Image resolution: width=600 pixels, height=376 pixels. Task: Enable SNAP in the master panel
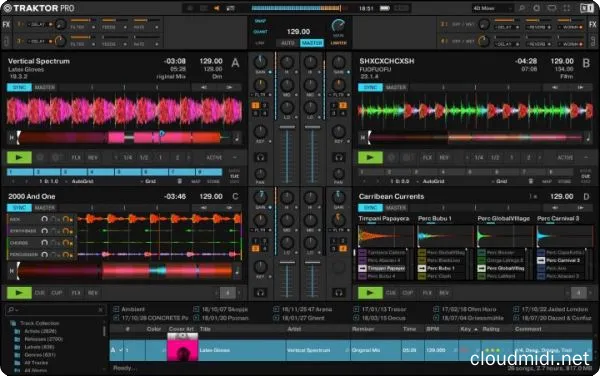tap(260, 21)
